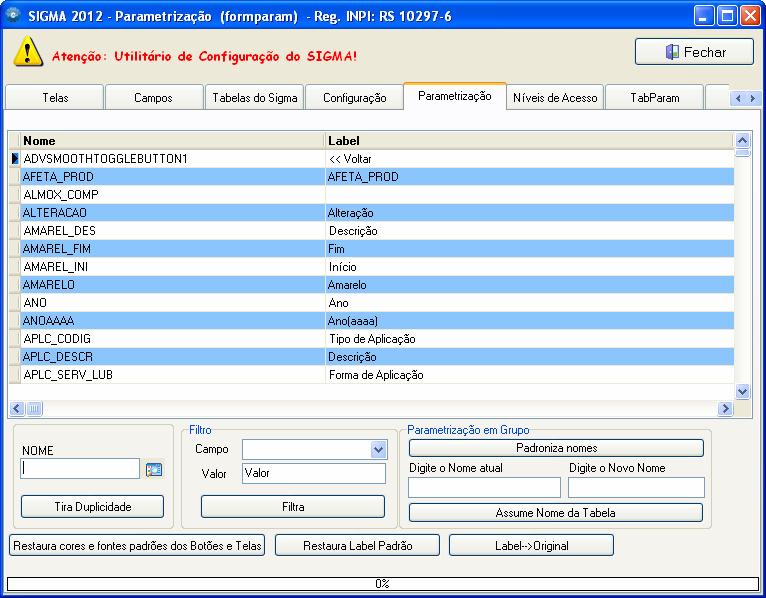Click the 'Ano(aaaa)' label cell
The height and width of the screenshot is (598, 766).
[x=530, y=321]
